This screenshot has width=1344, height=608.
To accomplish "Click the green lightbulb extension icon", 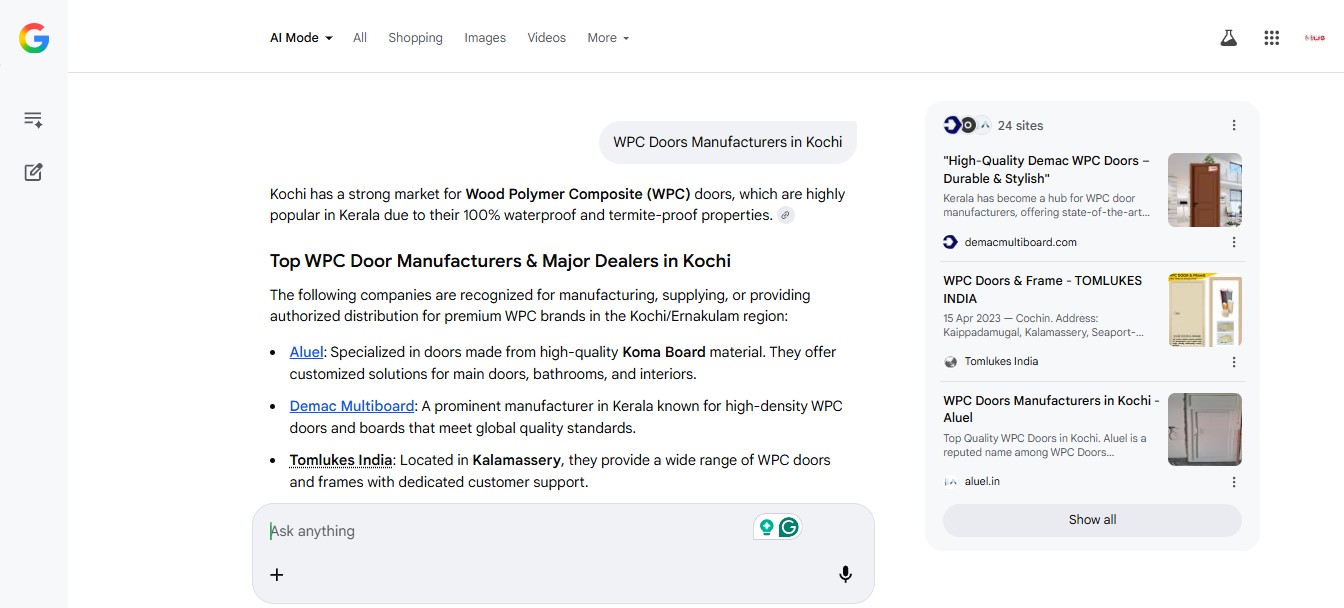I will pyautogui.click(x=767, y=527).
